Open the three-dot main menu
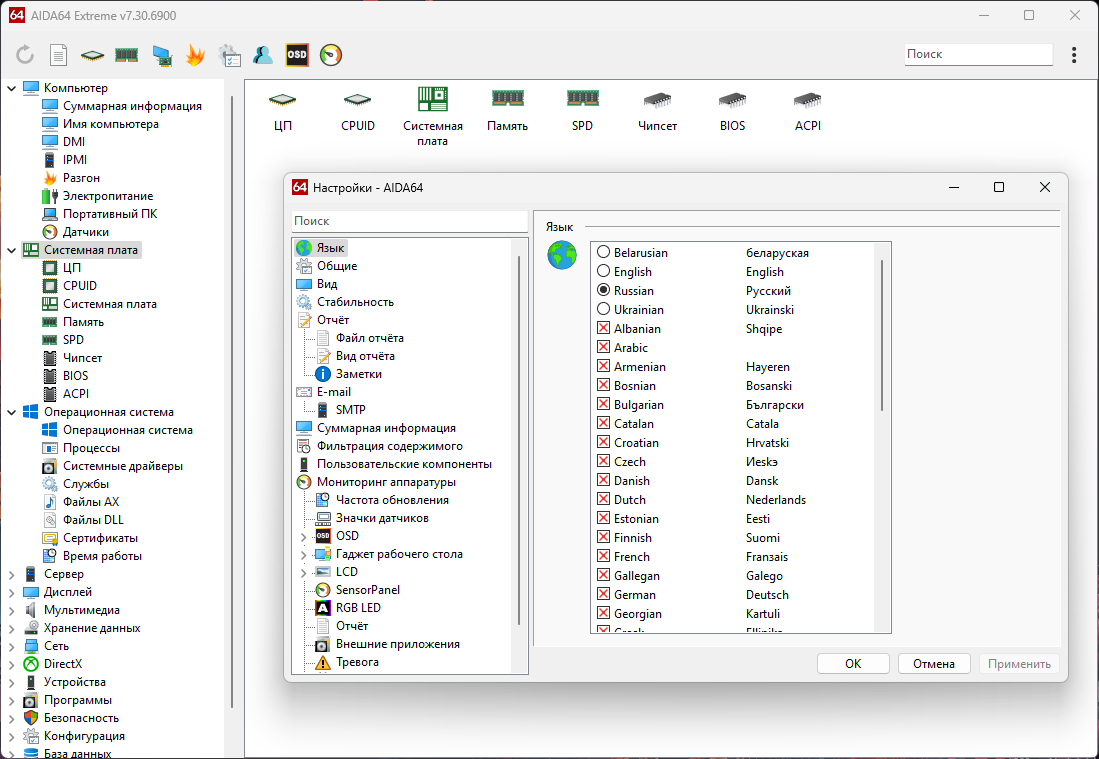Screen dimensions: 1099x759 coord(1074,55)
